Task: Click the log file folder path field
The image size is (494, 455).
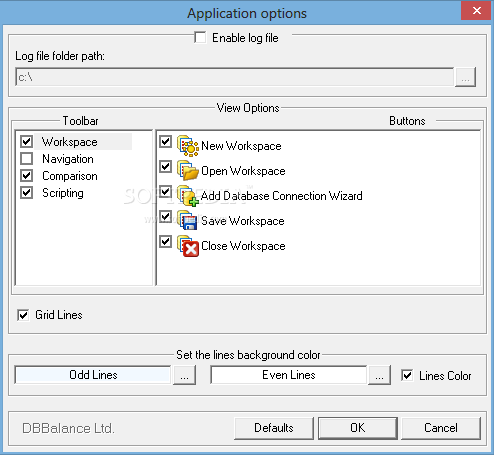Action: (235, 77)
